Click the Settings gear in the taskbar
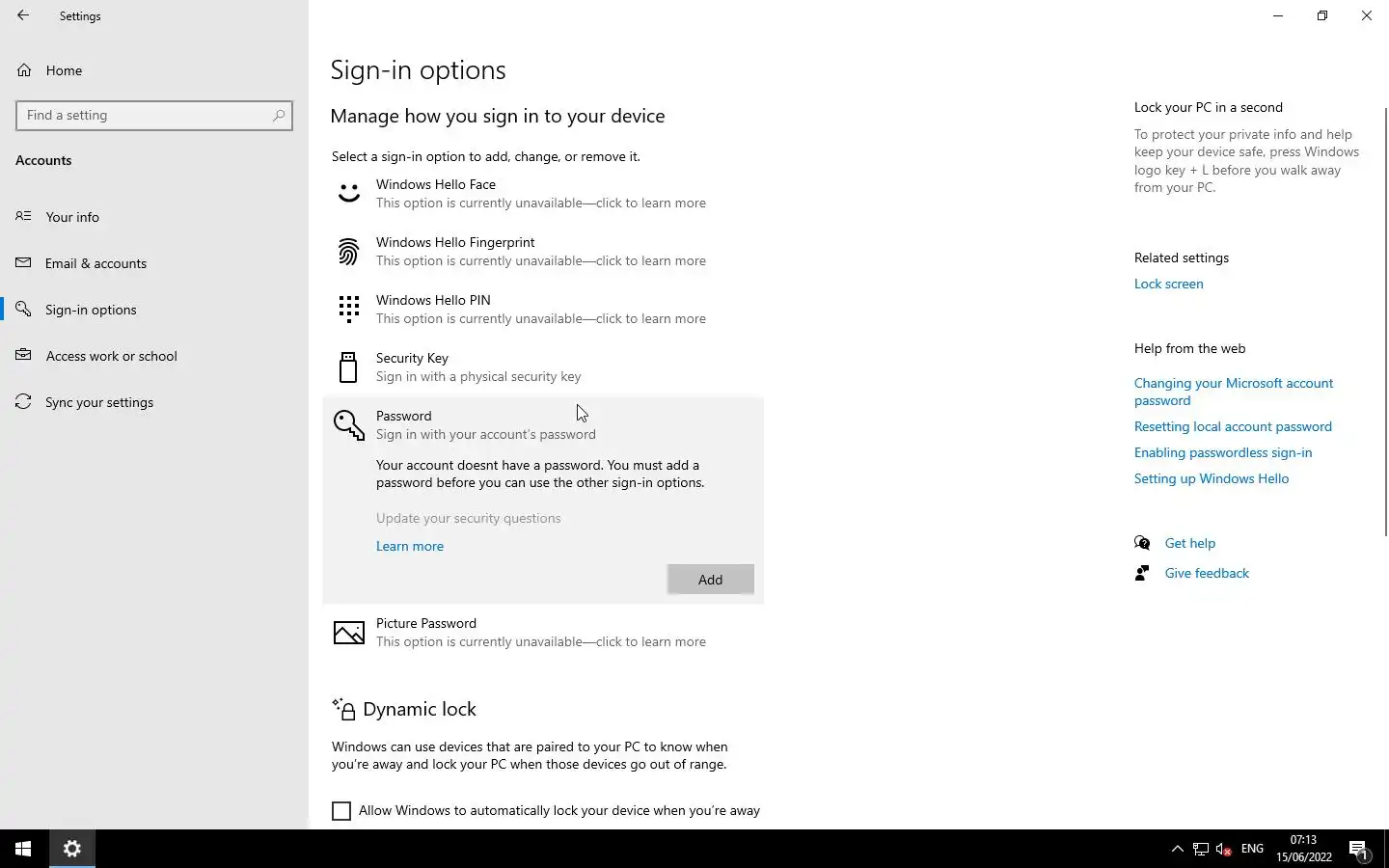 (x=72, y=849)
